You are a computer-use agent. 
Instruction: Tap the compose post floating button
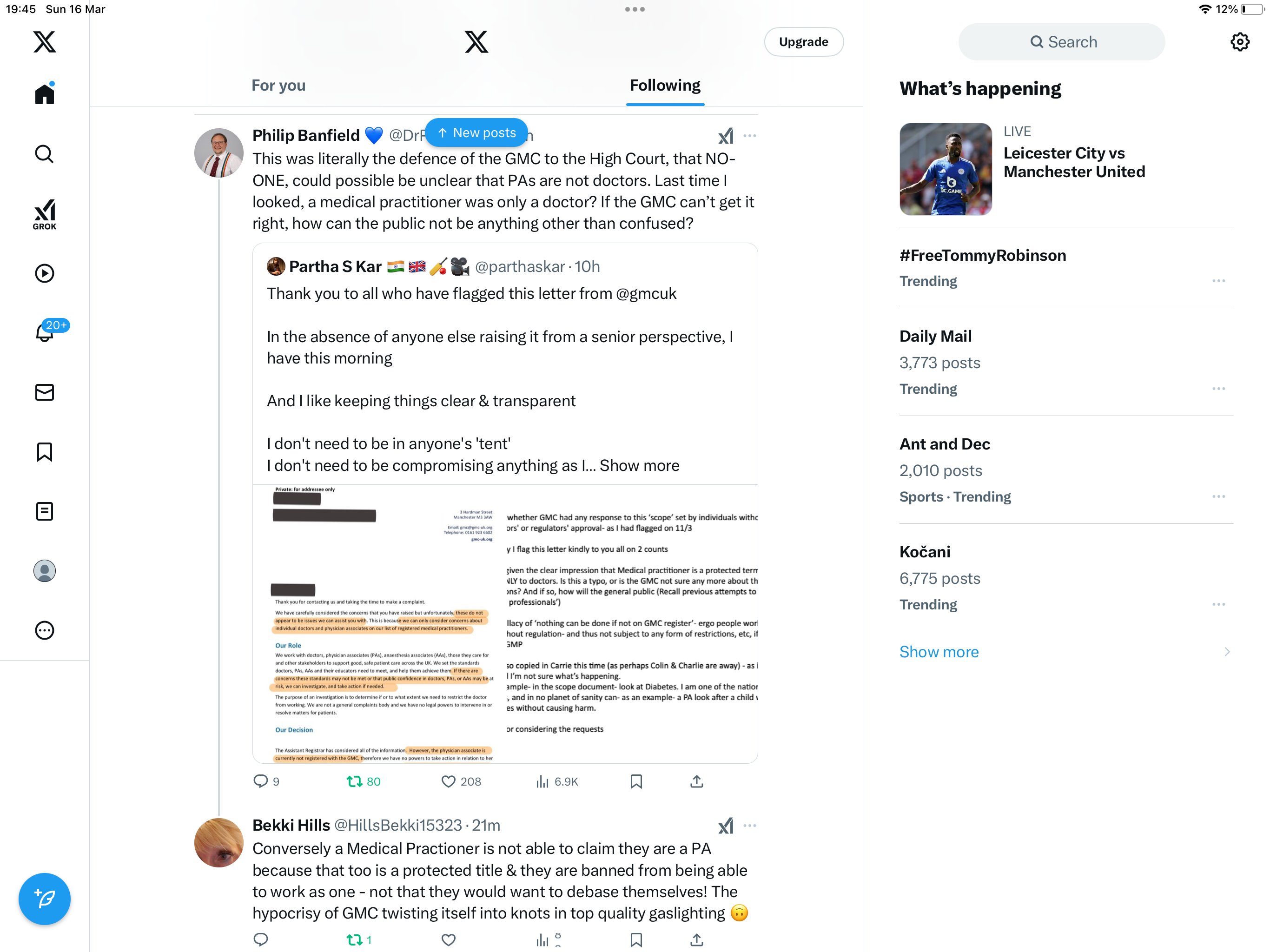click(x=44, y=899)
